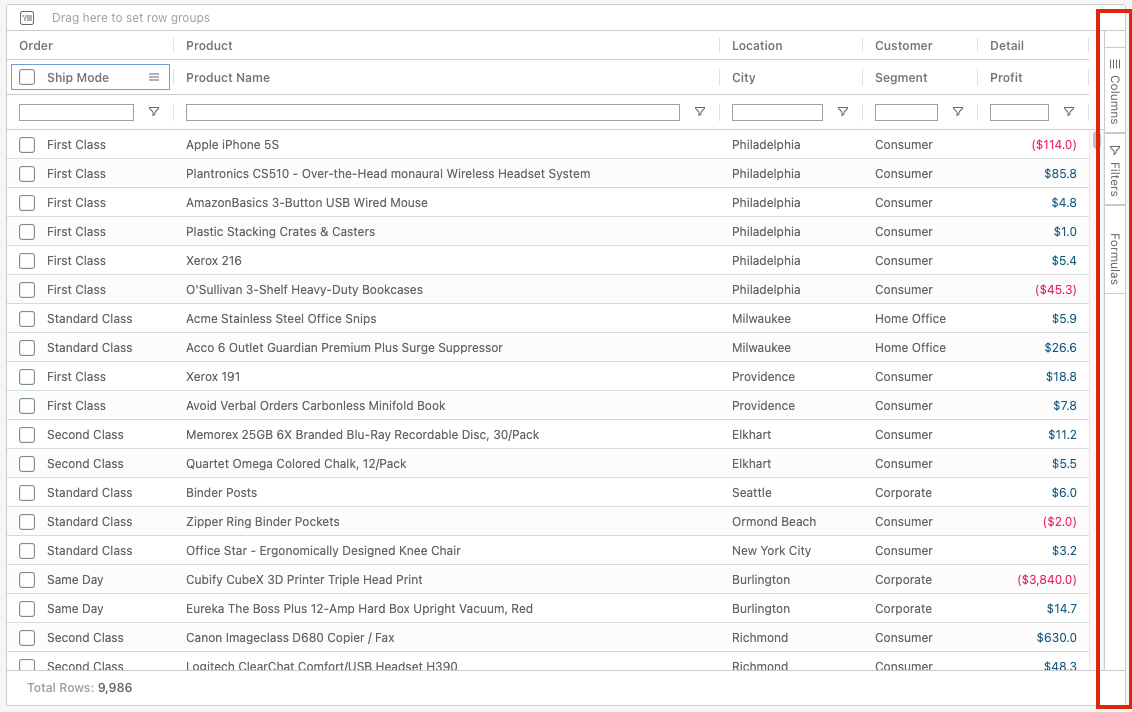1132x712 pixels.
Task: Sort by the Product Name column header
Action: tap(228, 77)
